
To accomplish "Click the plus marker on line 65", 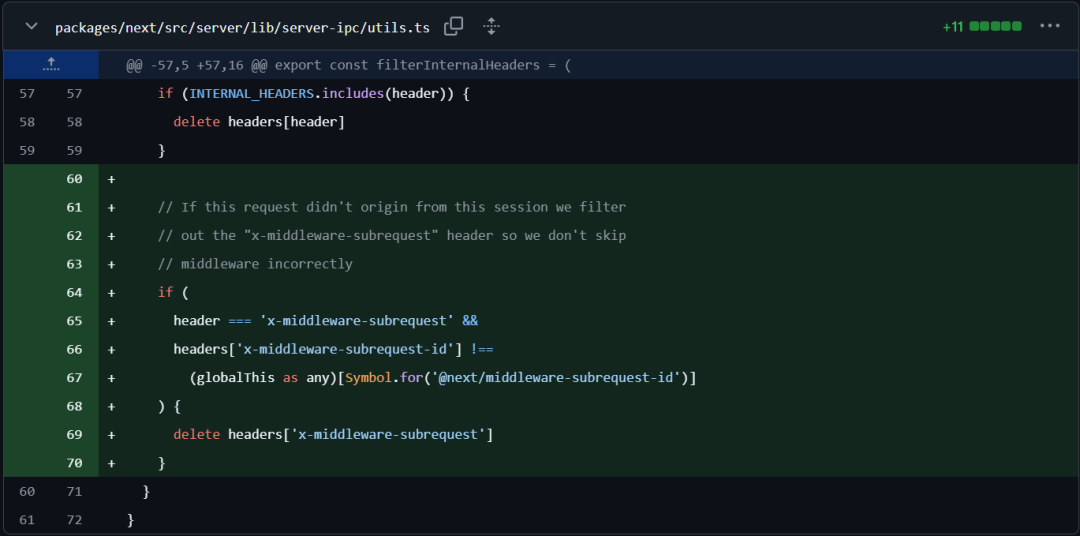I will click(x=111, y=321).
